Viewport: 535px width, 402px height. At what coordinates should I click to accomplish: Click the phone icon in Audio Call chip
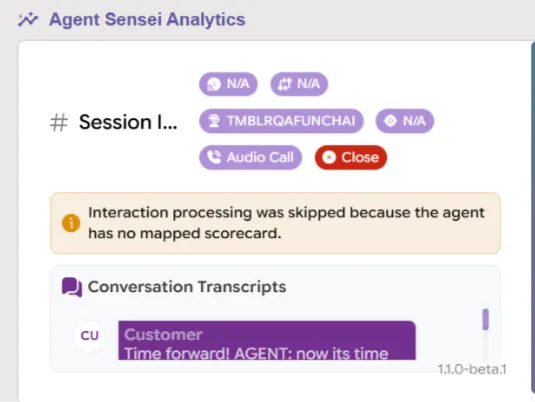(x=214, y=157)
